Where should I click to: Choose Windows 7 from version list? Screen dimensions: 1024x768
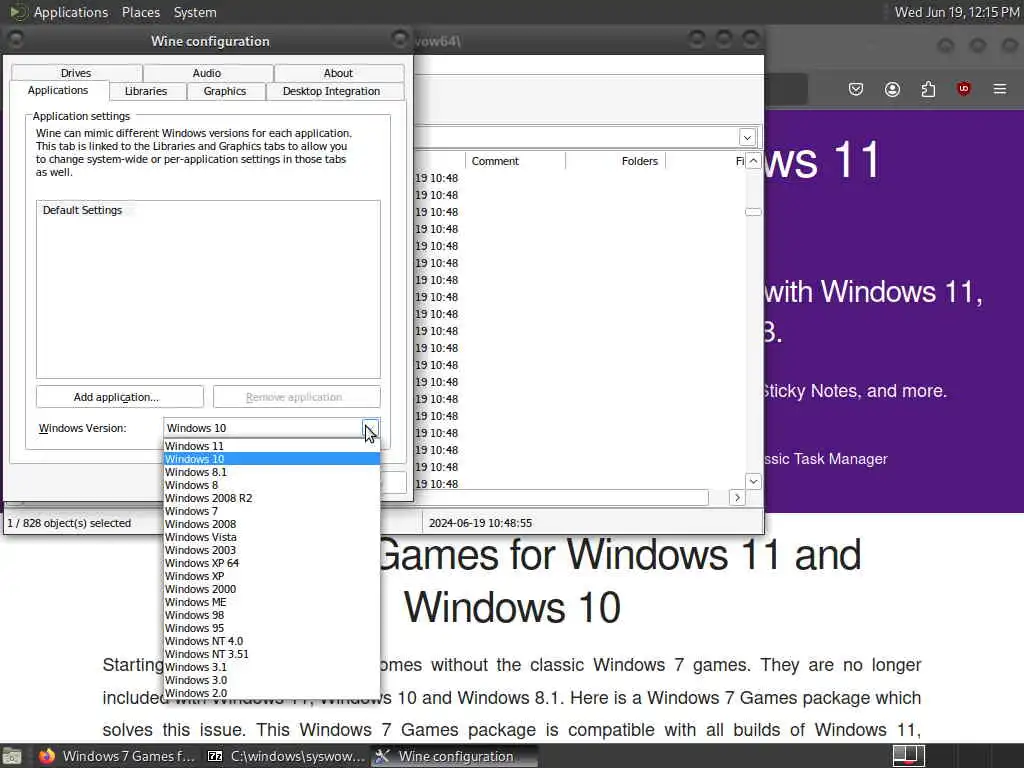point(271,511)
